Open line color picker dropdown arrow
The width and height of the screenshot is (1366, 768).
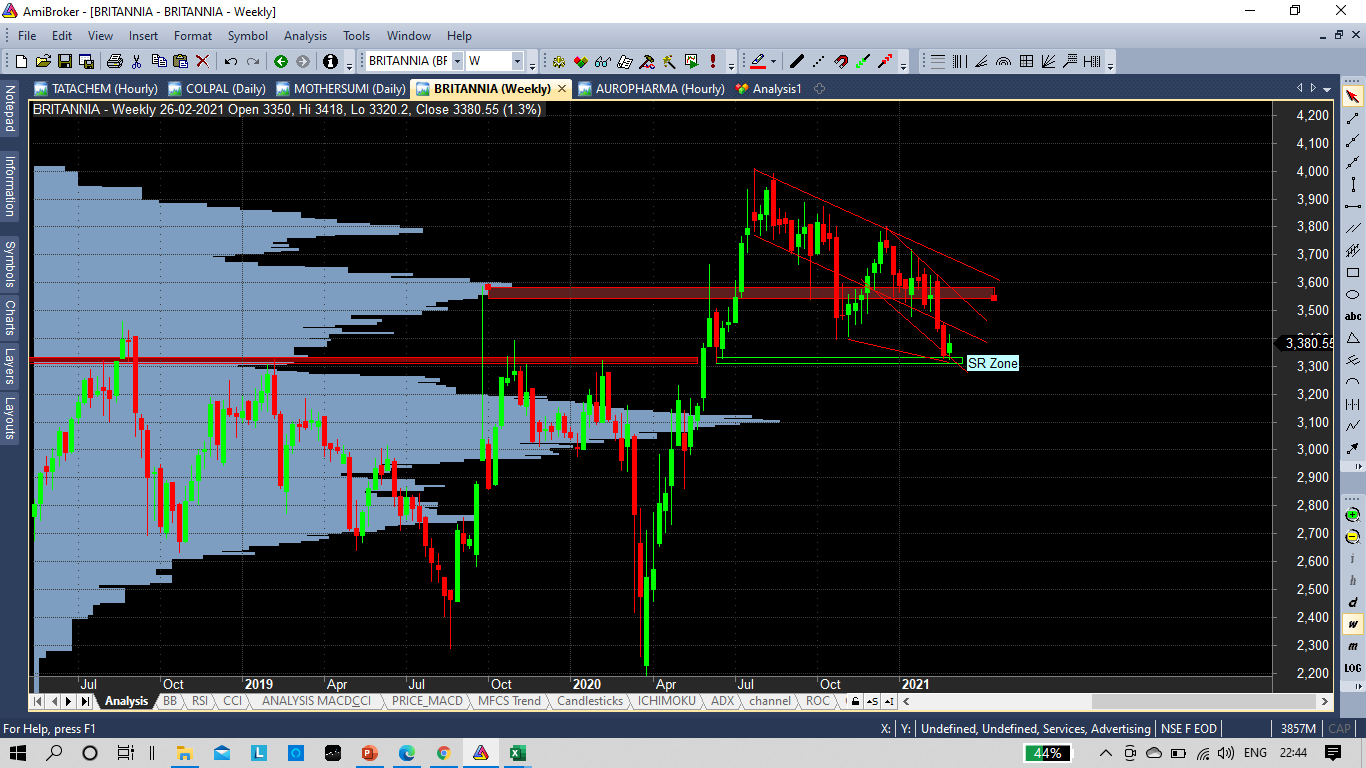point(773,61)
